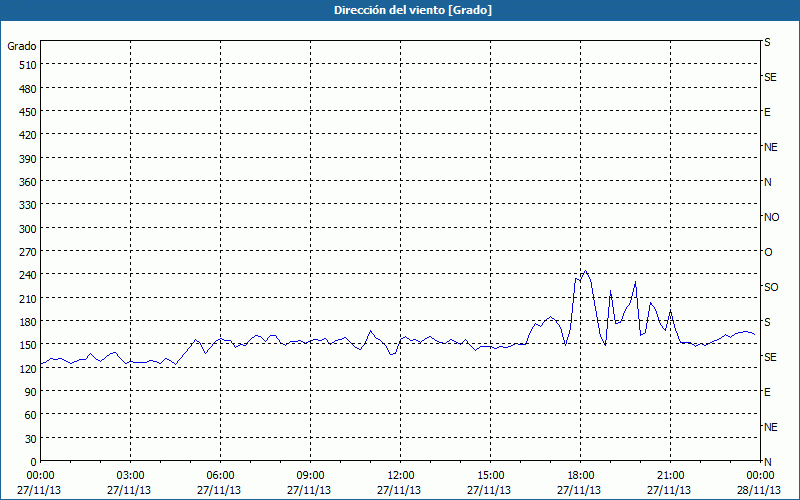Click the 27/11/13 date under 12:00
800x500 pixels.
pos(399,490)
